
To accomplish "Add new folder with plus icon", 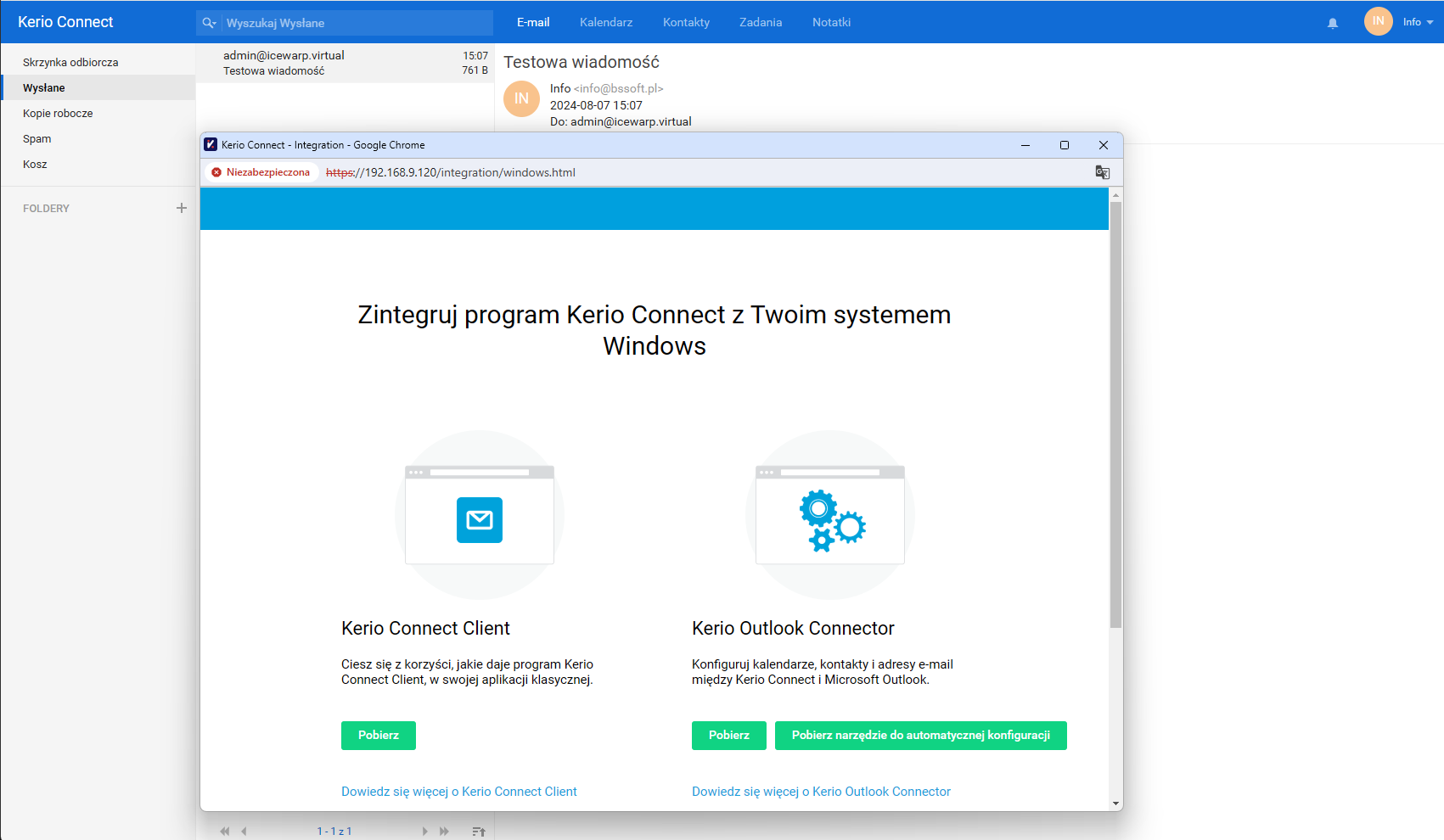I will 181,208.
